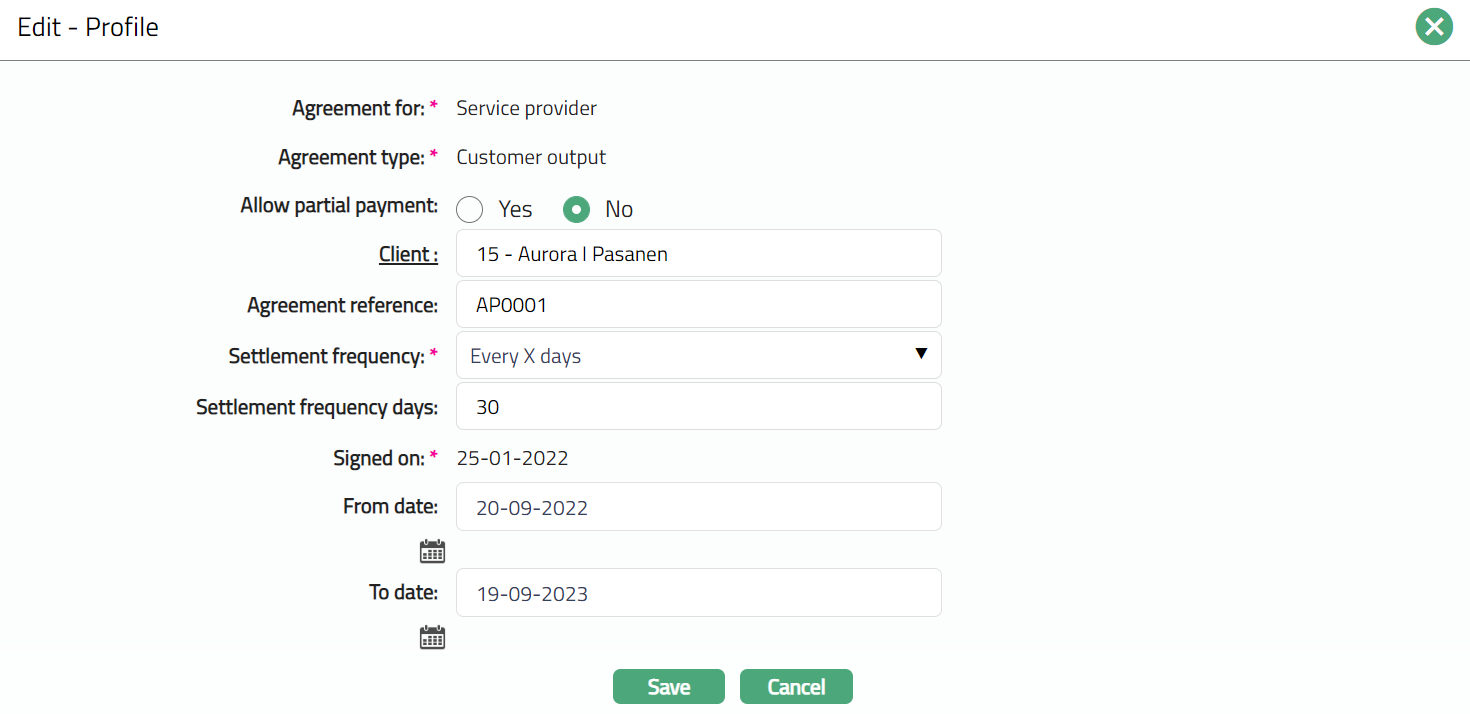Click the Allow partial payment label
Image resolution: width=1470 pixels, height=714 pixels.
click(339, 205)
